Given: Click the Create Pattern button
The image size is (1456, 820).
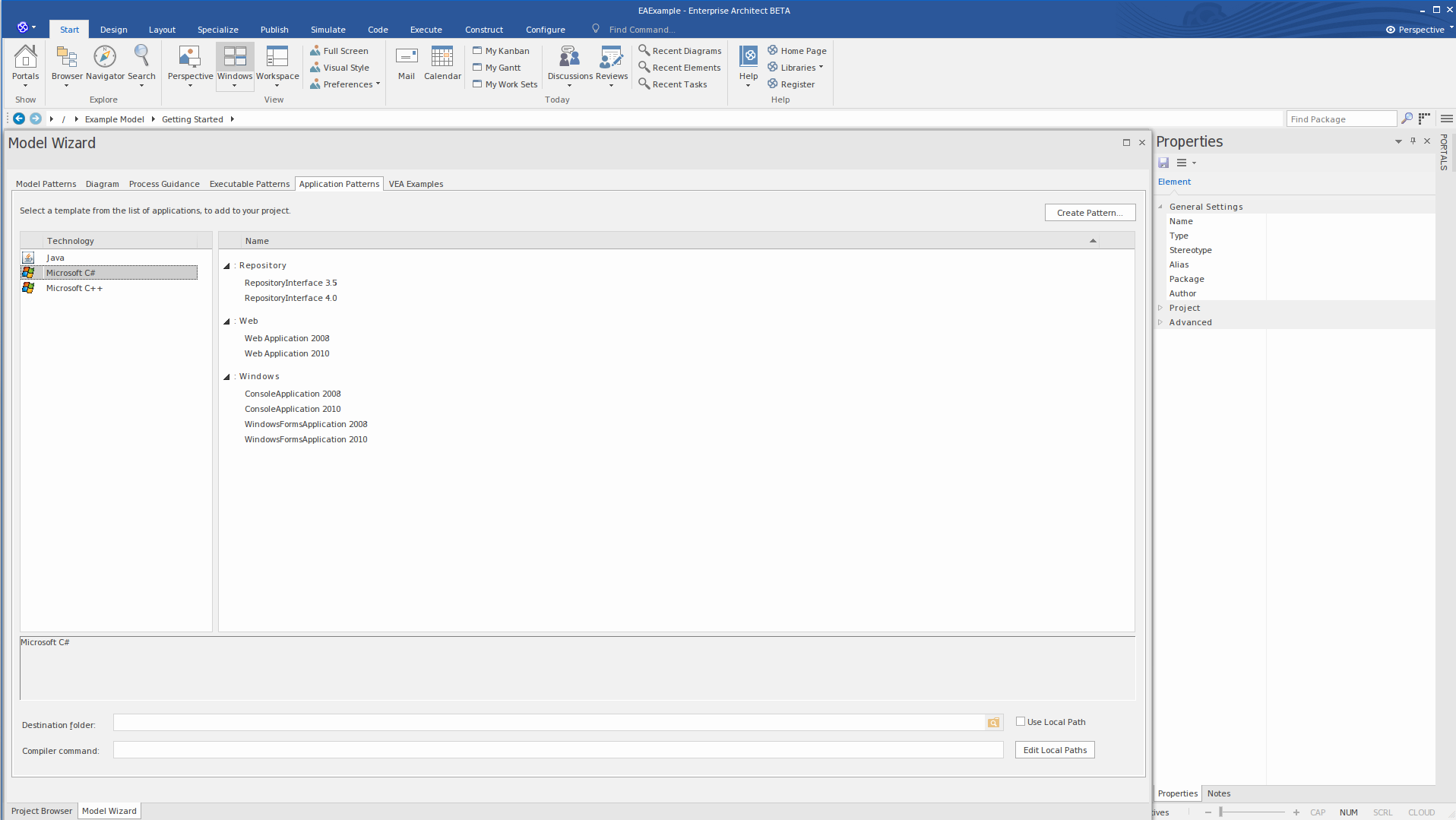Looking at the screenshot, I should [x=1090, y=213].
